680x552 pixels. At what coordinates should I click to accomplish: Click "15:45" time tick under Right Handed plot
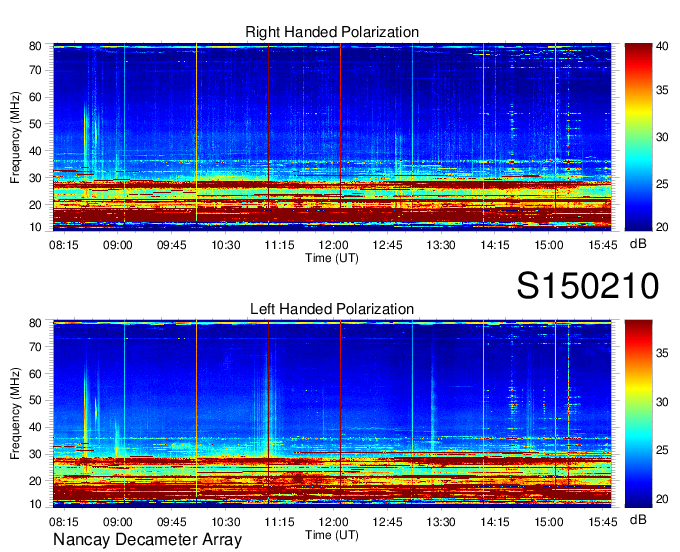coord(603,245)
